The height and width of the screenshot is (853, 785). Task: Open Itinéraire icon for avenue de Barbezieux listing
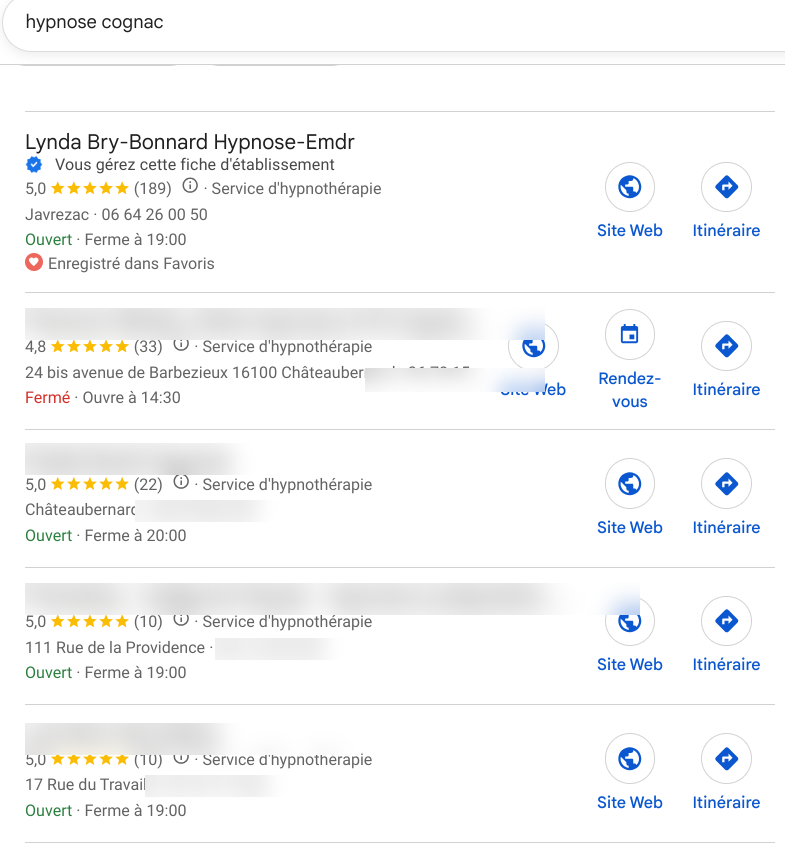pos(726,346)
